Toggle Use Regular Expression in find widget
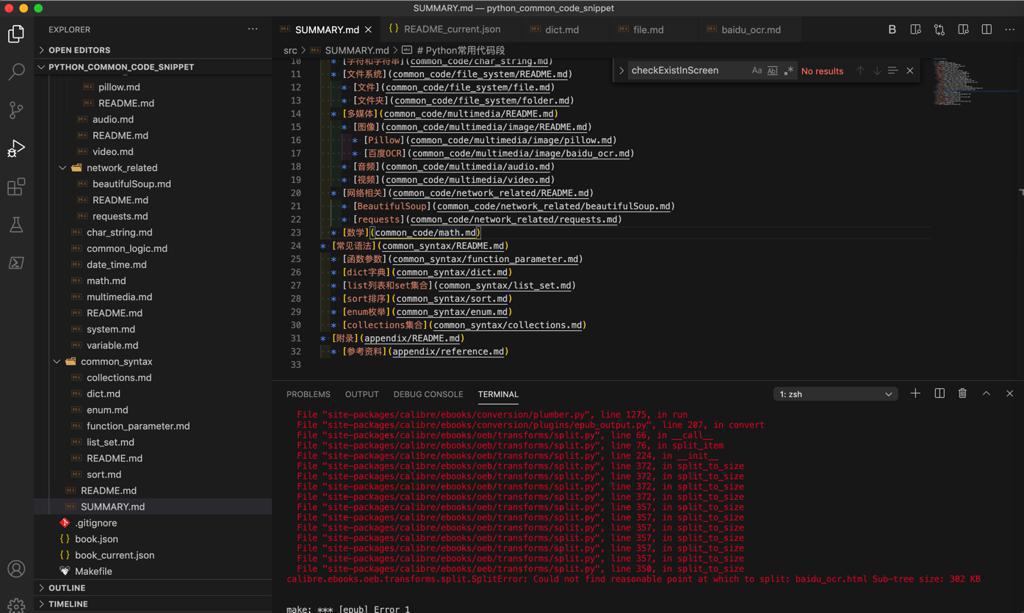This screenshot has height=613, width=1024. tap(788, 71)
